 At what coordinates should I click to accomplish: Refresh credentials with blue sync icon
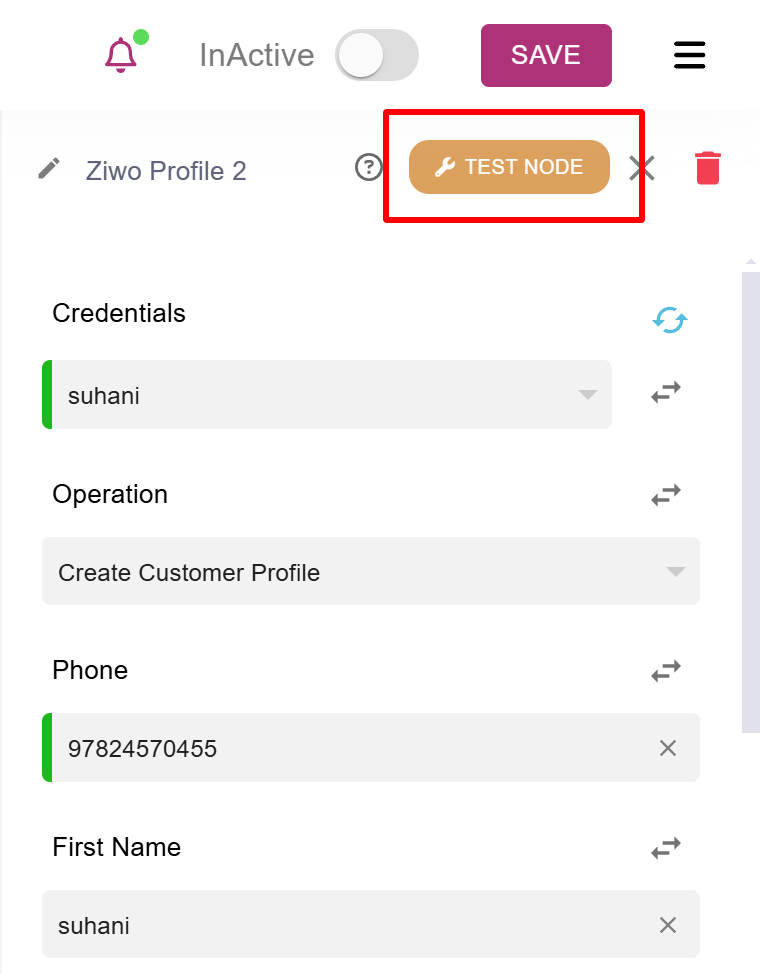point(669,321)
